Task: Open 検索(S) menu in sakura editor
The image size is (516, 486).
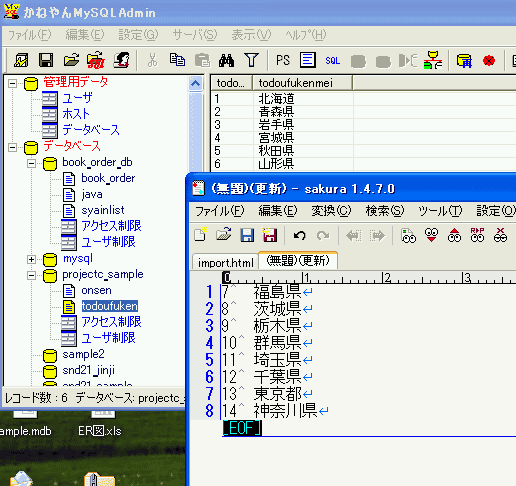Action: [385, 211]
